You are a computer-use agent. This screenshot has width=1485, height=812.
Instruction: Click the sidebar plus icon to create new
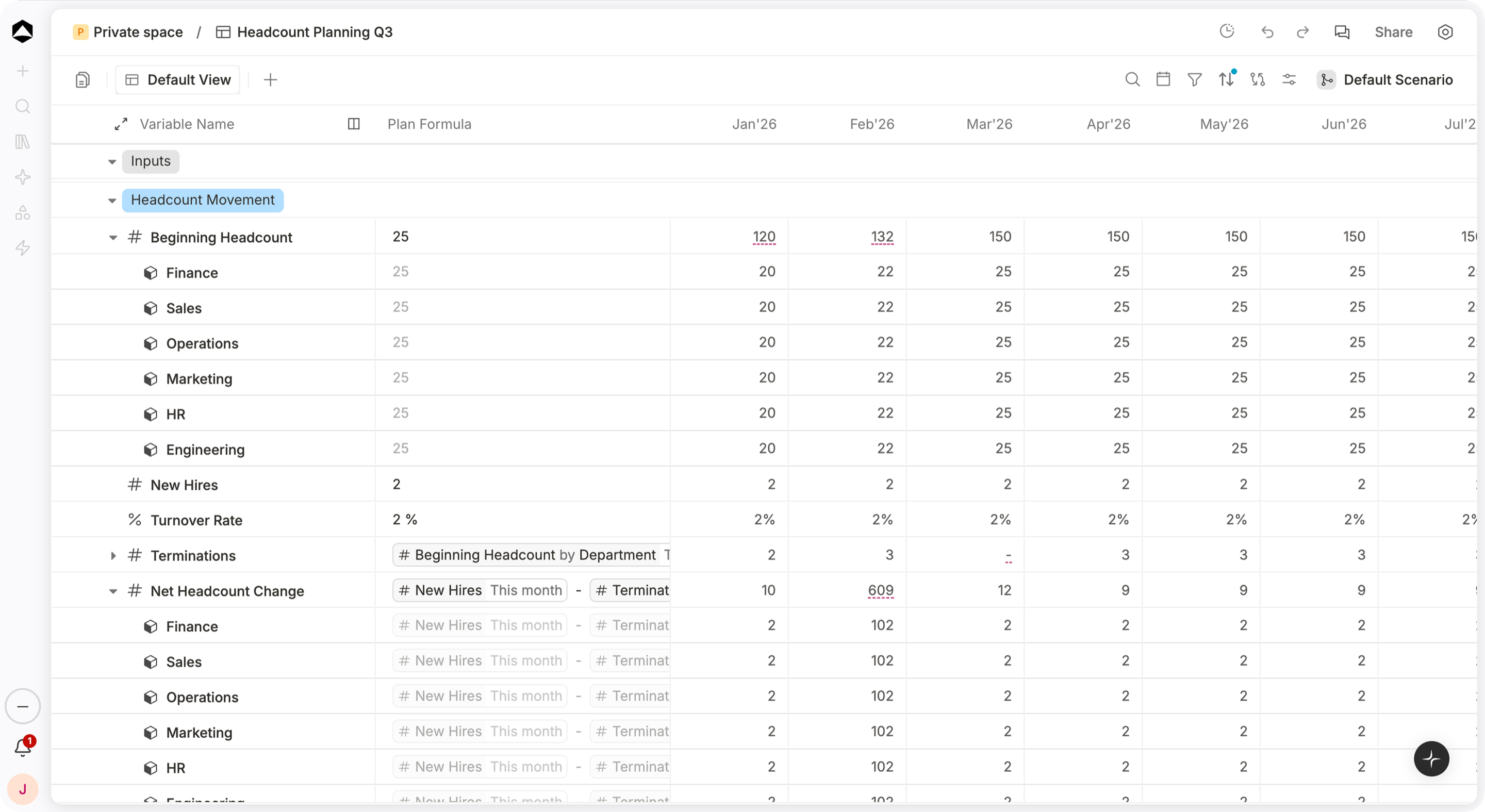[23, 71]
